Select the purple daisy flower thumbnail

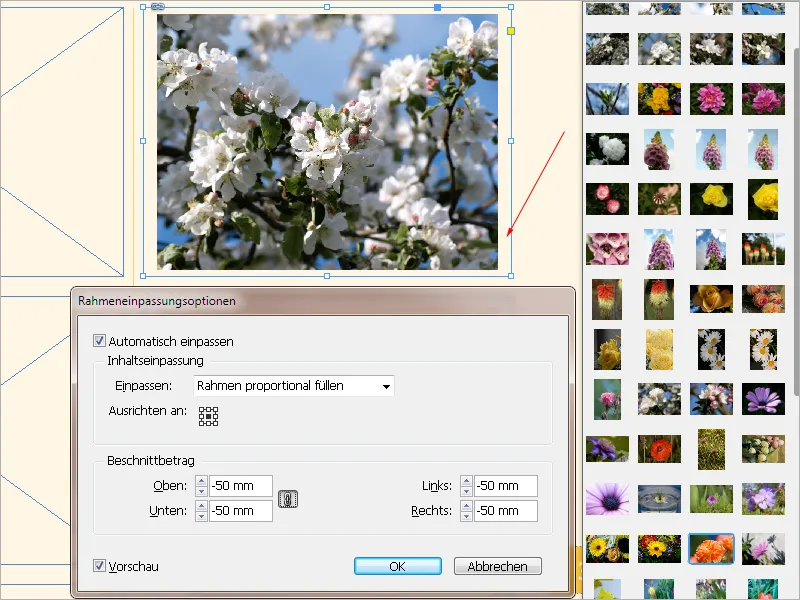(x=608, y=498)
